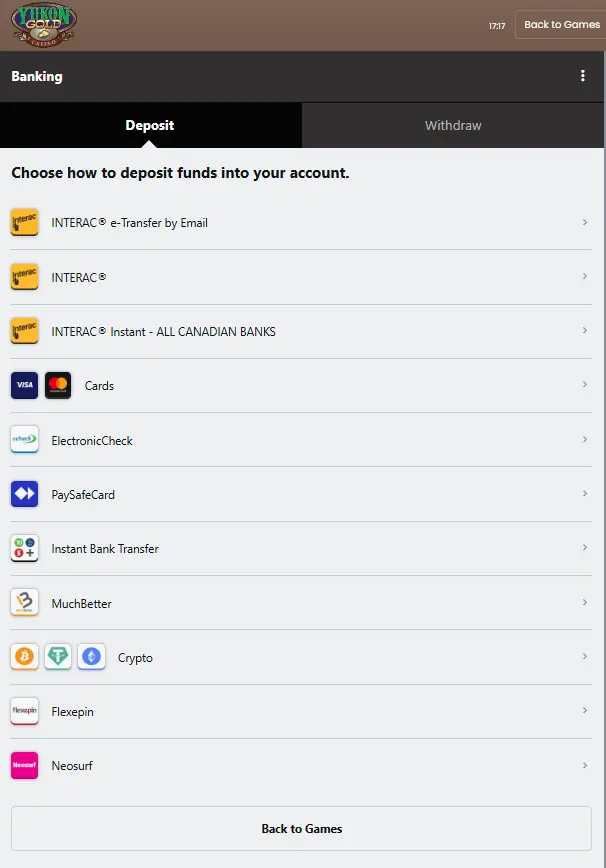606x868 pixels.
Task: Click the Flexepin logo icon
Action: 24,711
